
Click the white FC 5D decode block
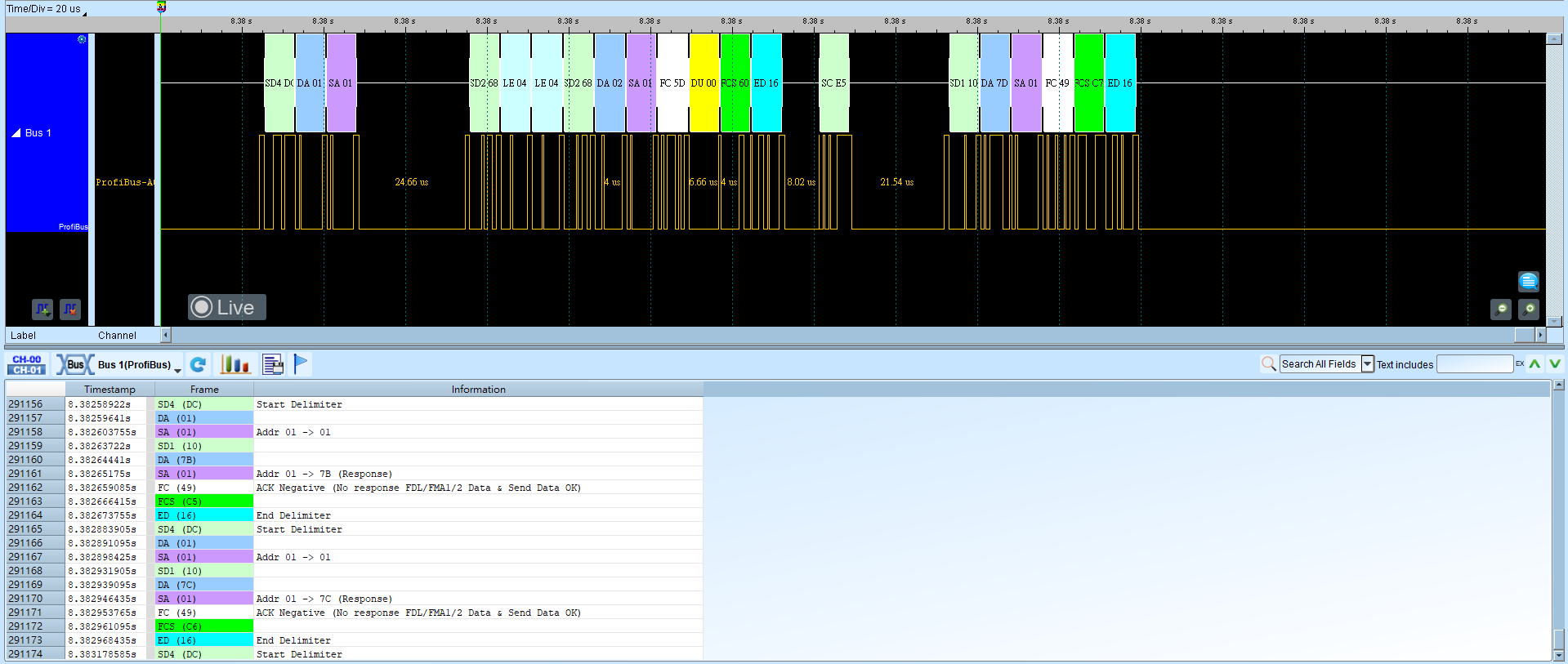point(672,82)
